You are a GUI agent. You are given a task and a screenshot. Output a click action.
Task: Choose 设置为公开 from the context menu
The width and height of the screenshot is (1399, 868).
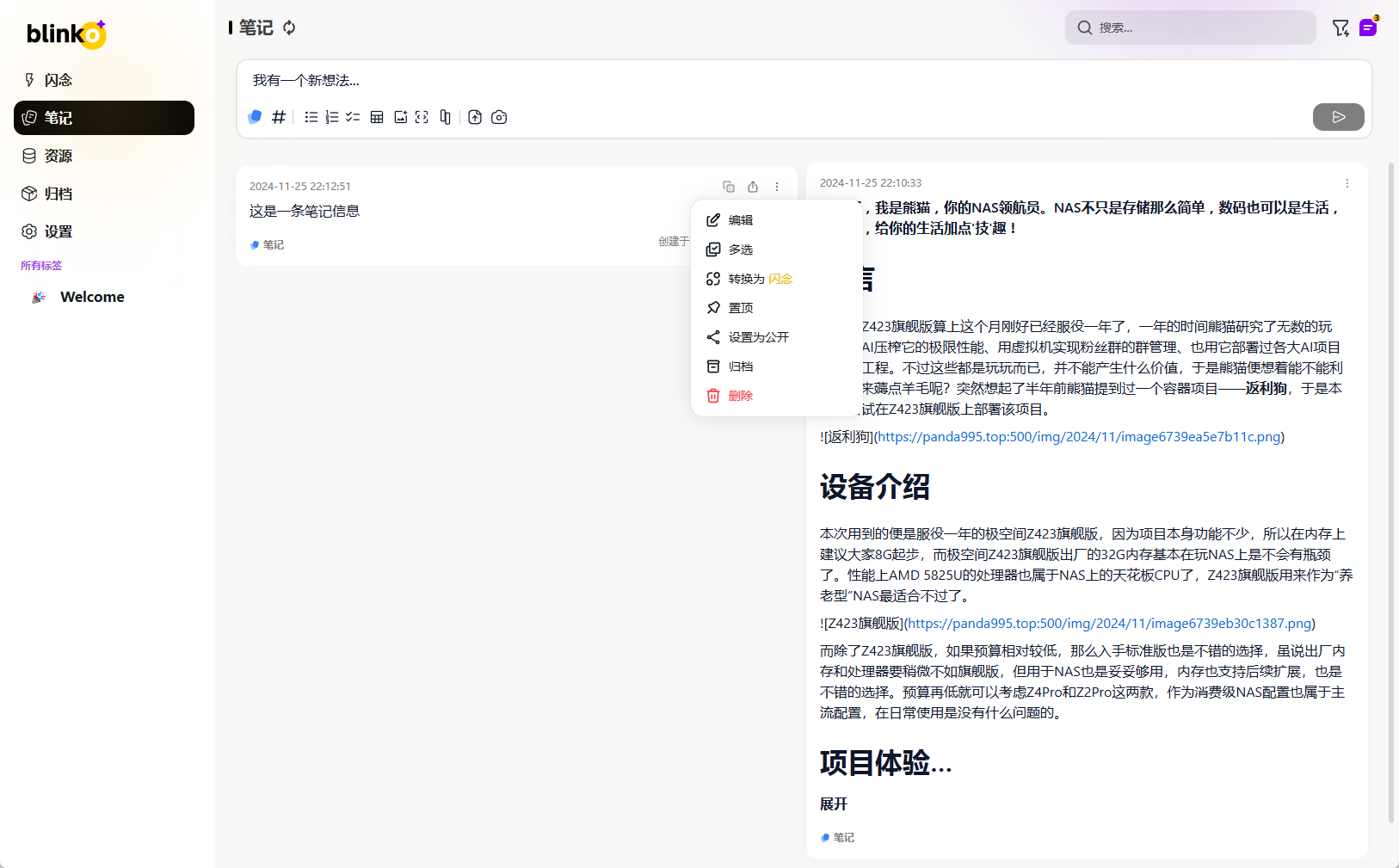tap(777, 337)
